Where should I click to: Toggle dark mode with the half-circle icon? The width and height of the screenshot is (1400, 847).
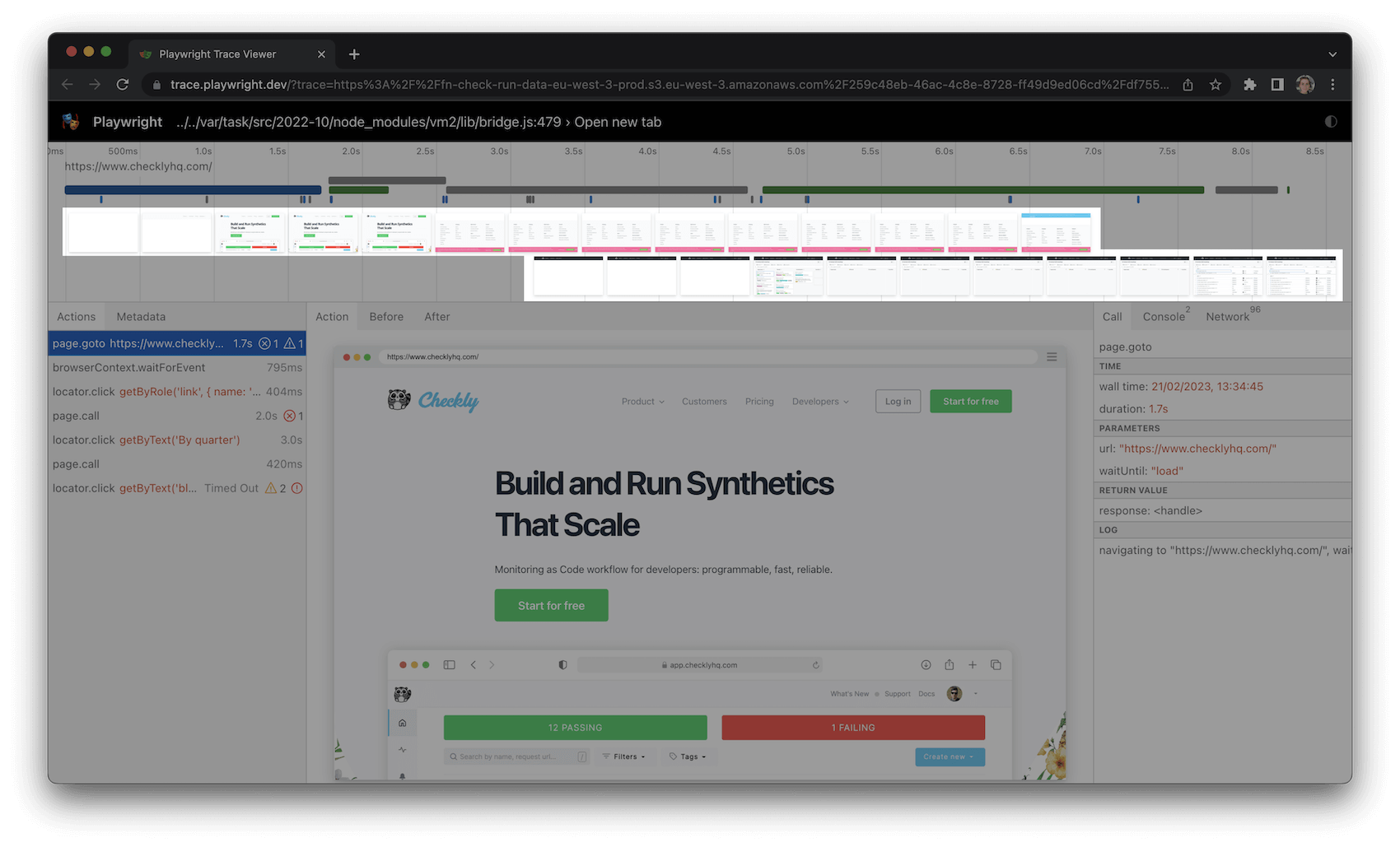1331,121
